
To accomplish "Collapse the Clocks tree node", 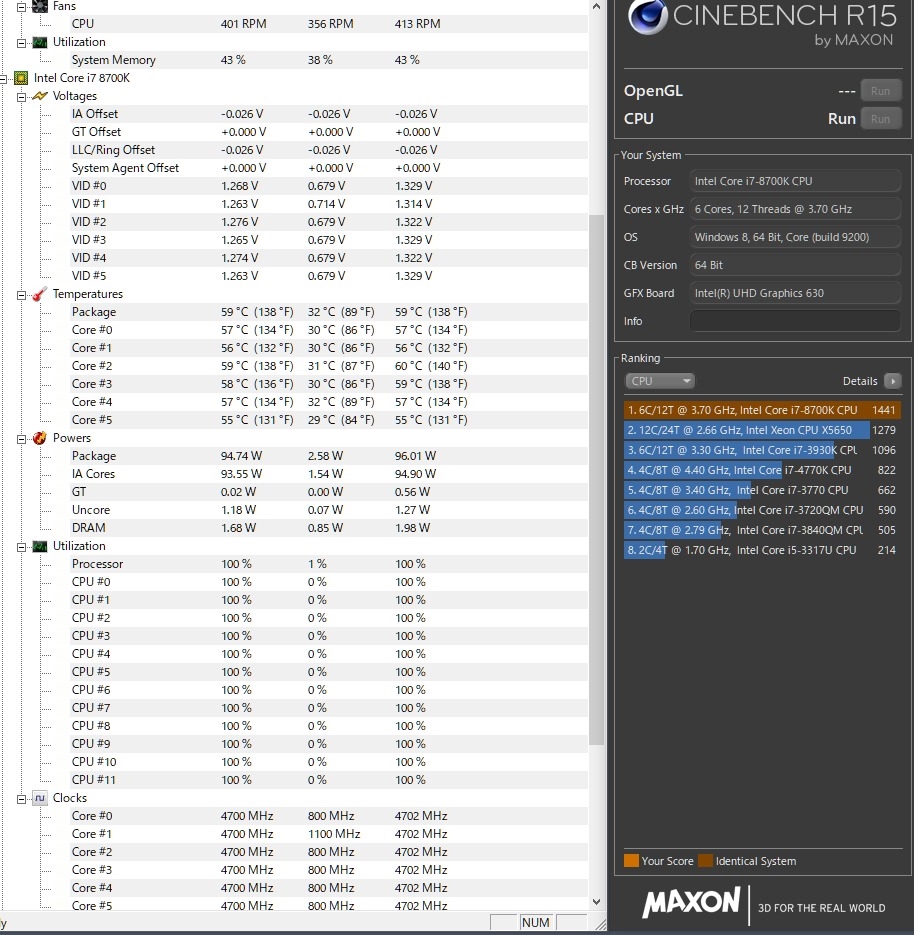I will tap(21, 799).
